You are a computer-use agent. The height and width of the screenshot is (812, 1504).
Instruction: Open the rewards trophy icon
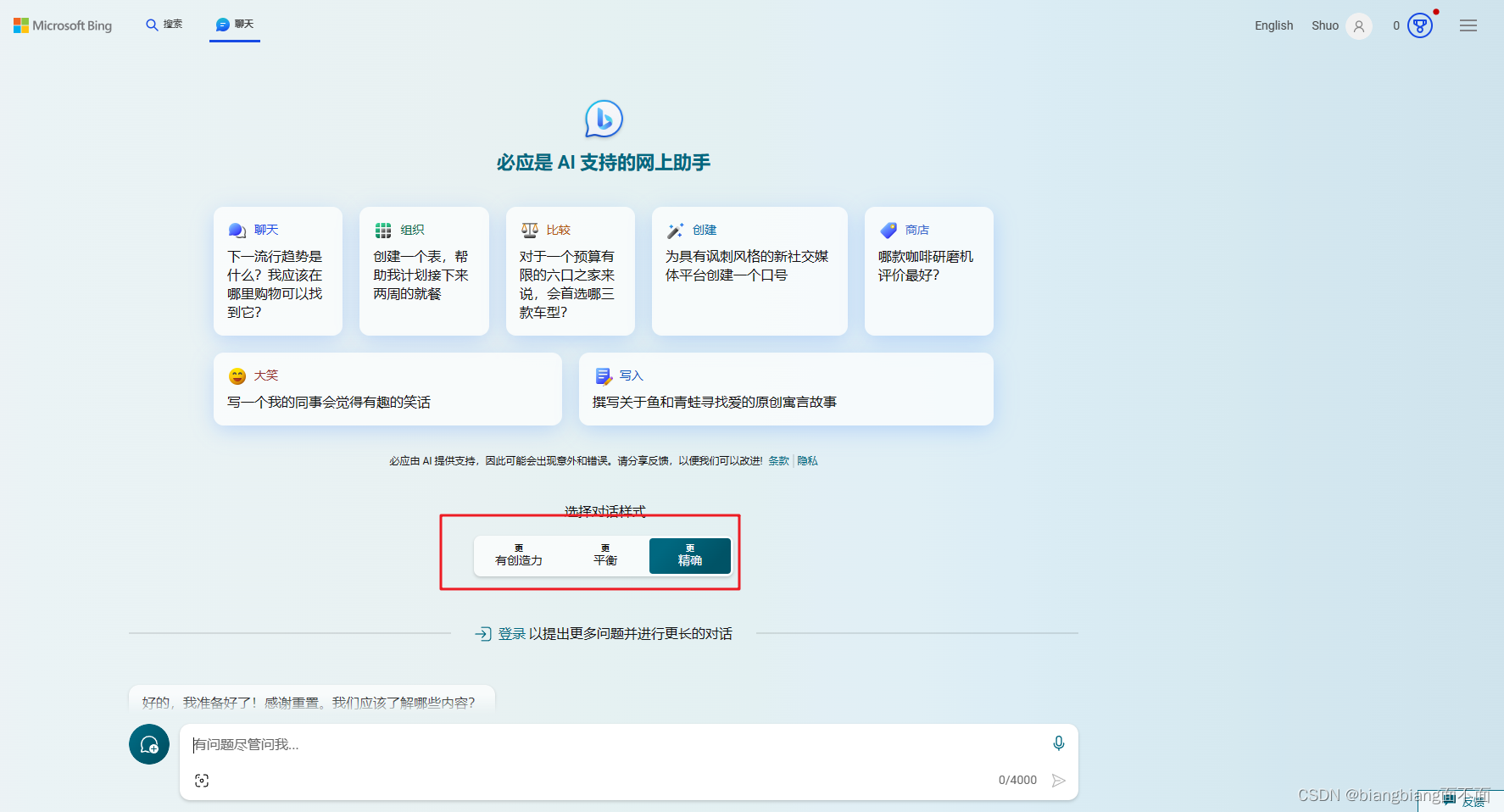pyautogui.click(x=1420, y=25)
